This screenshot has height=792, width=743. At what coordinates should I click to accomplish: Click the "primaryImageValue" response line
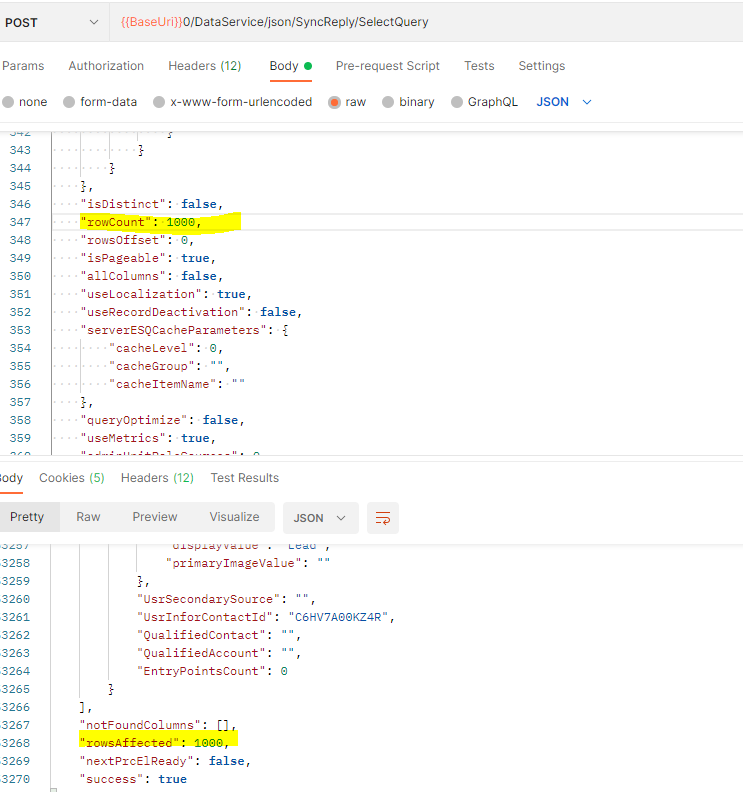point(248,563)
